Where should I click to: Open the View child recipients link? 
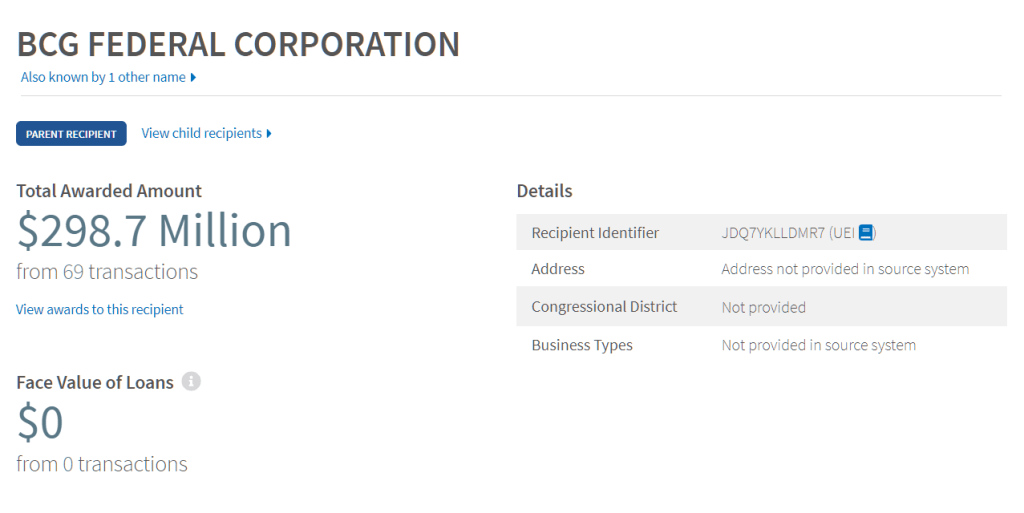tap(201, 133)
